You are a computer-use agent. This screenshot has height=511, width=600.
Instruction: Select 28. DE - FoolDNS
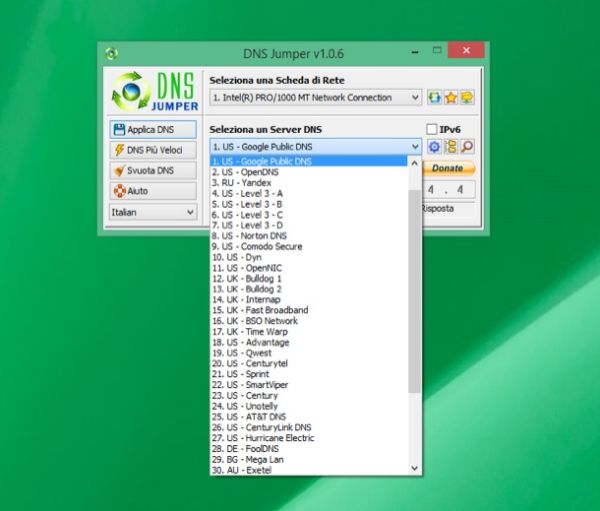[x=309, y=449]
